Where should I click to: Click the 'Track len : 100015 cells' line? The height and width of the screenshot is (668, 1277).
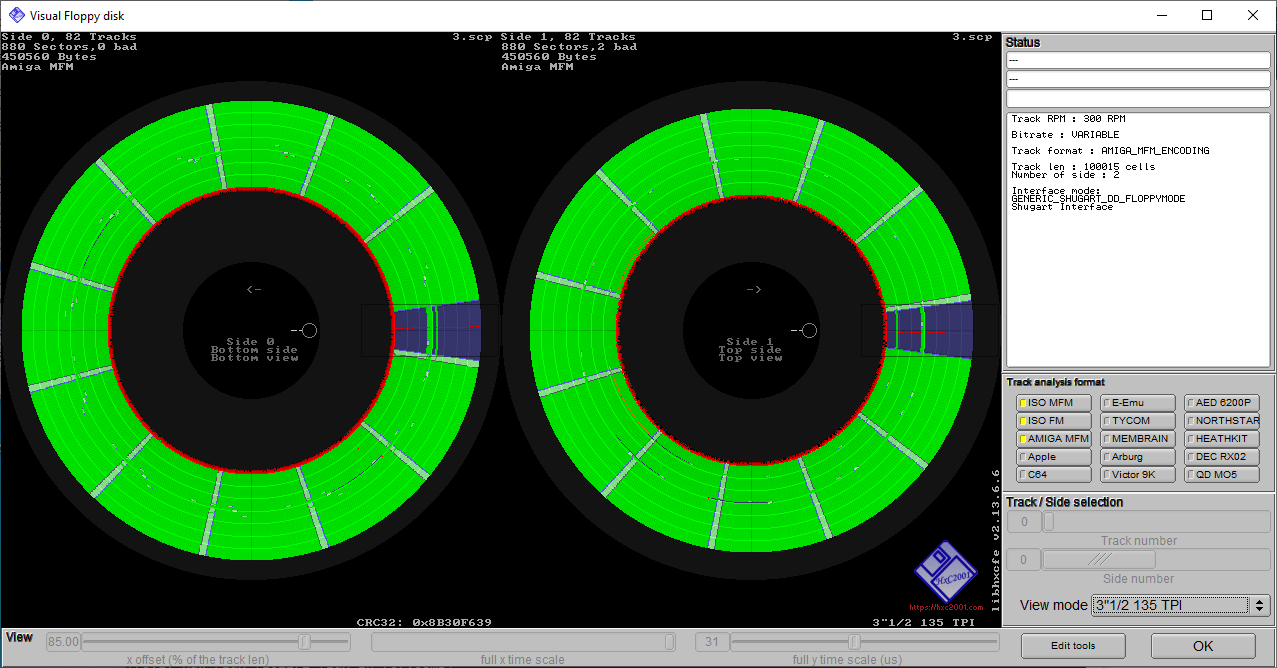click(x=1083, y=167)
